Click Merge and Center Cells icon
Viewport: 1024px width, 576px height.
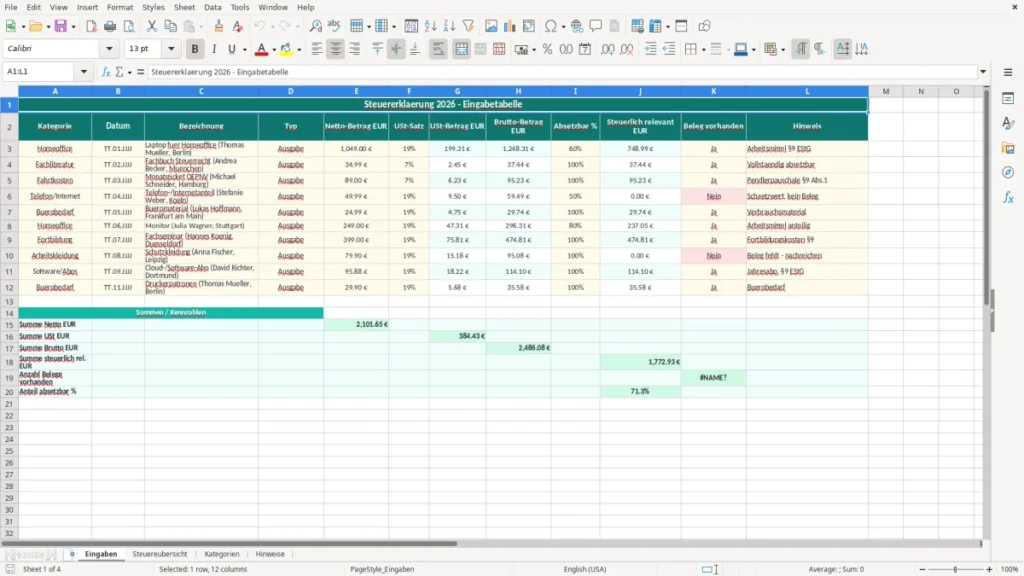coord(462,49)
